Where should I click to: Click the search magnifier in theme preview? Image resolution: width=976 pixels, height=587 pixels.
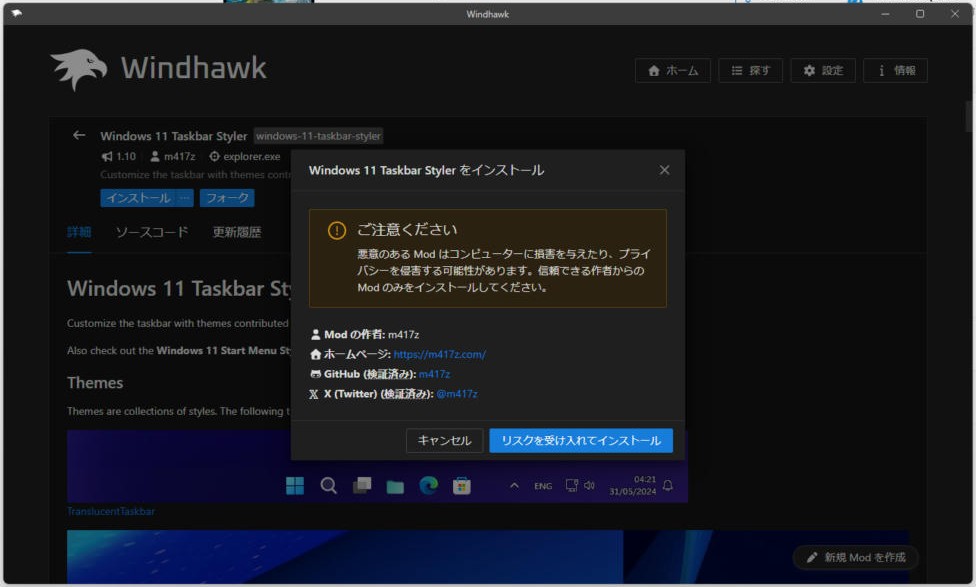coord(329,486)
